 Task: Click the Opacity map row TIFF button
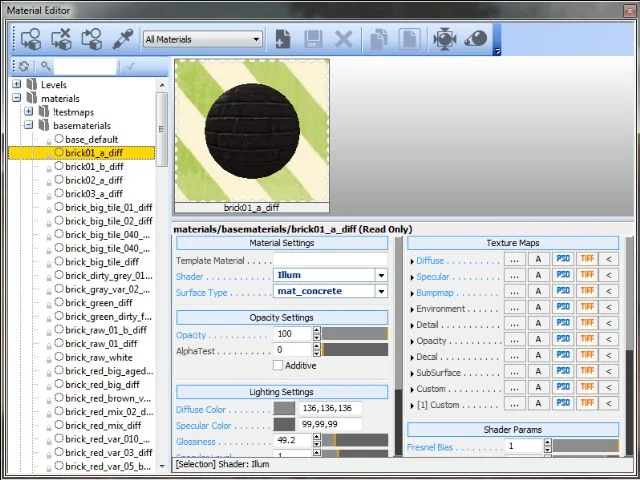[587, 339]
